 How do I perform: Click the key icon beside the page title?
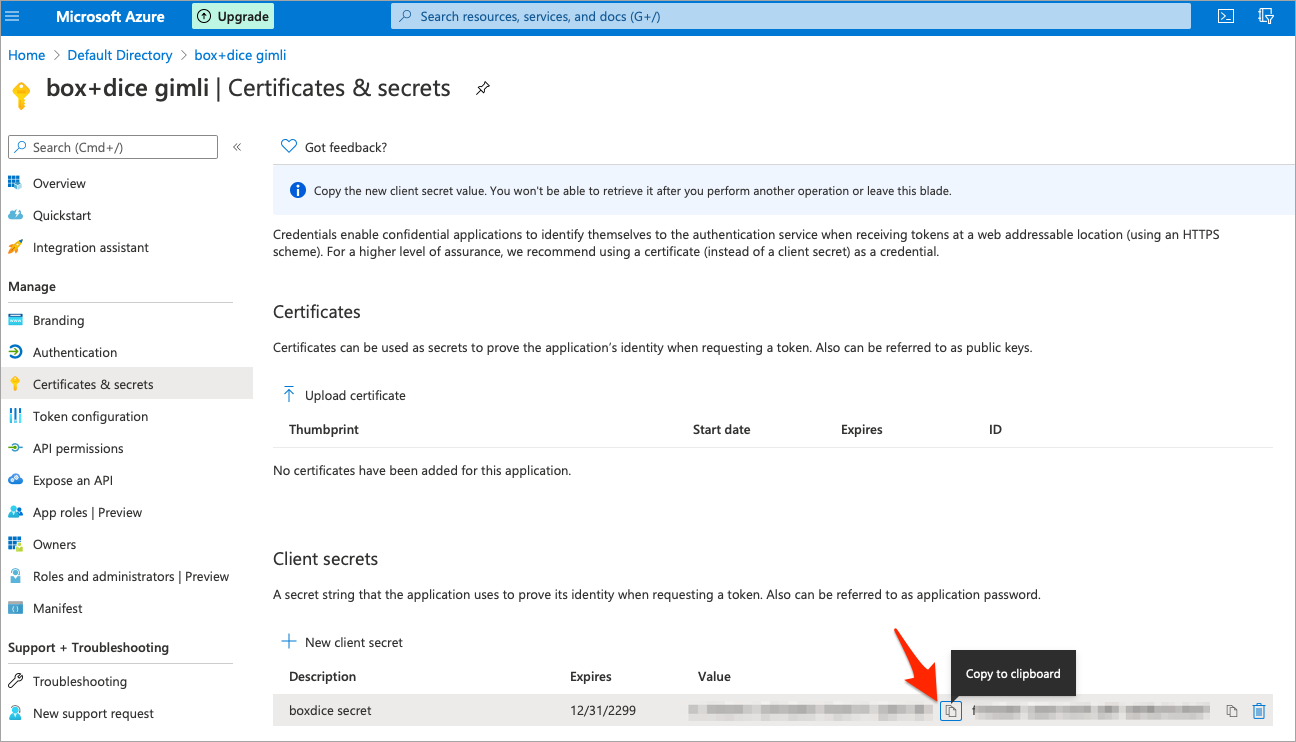21,94
